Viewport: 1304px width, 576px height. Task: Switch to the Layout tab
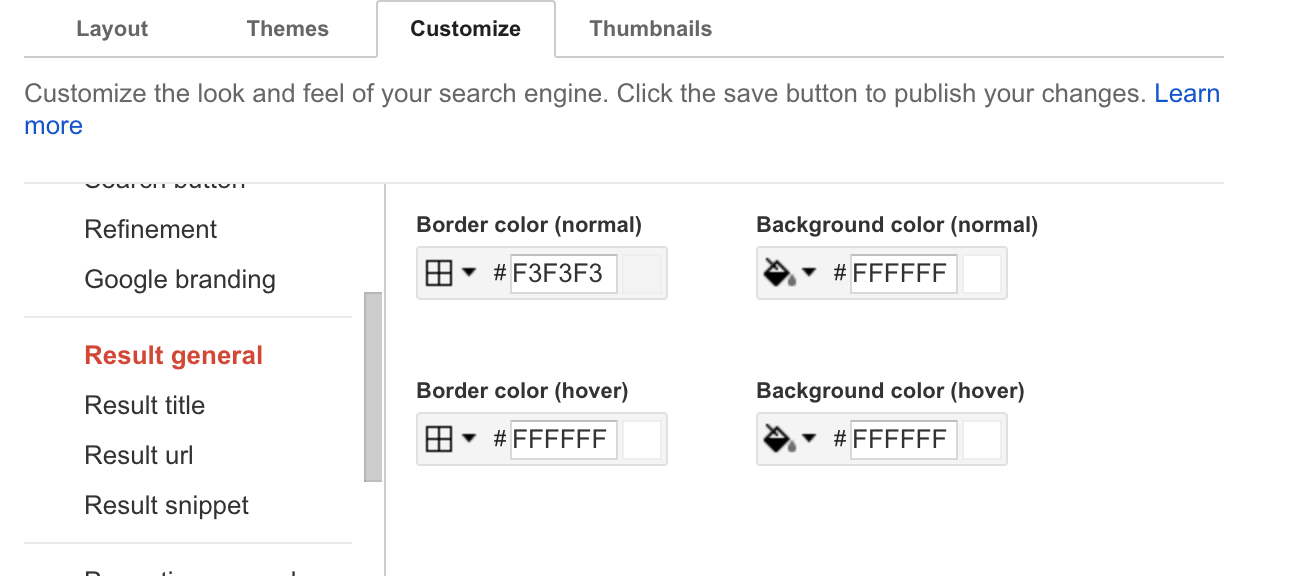(112, 29)
